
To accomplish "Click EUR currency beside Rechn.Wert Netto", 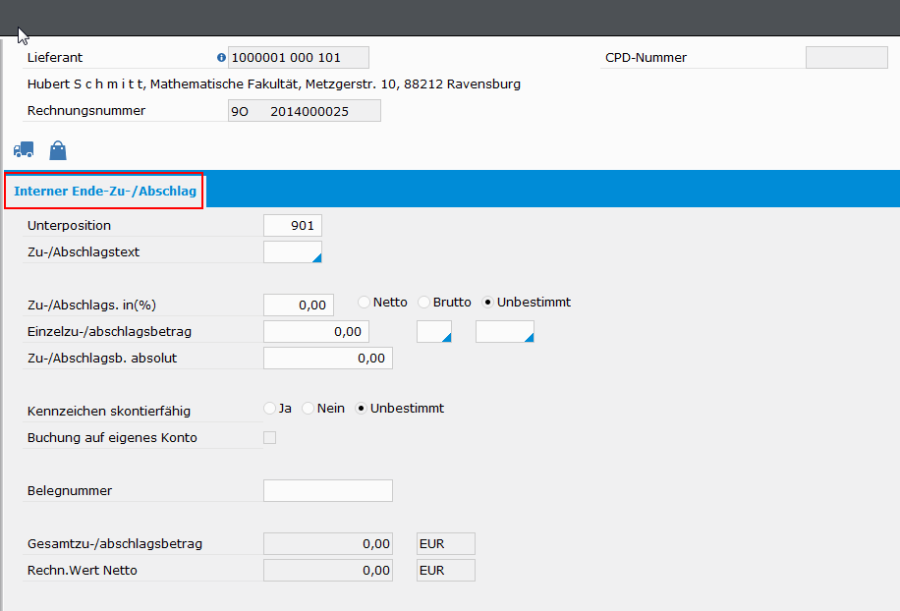I will [446, 570].
